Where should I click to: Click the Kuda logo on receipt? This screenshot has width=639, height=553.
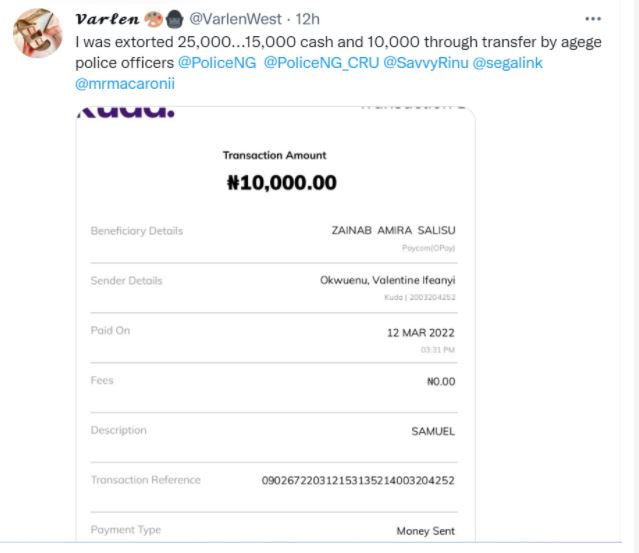point(125,109)
